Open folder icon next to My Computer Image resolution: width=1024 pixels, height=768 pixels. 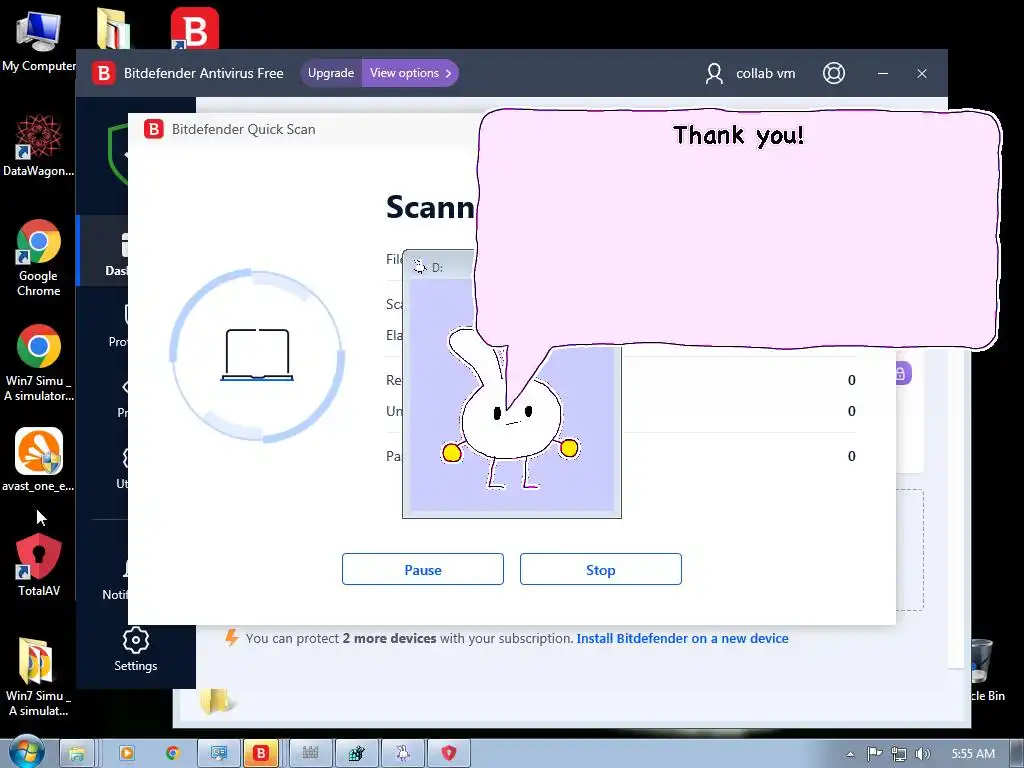pos(113,27)
